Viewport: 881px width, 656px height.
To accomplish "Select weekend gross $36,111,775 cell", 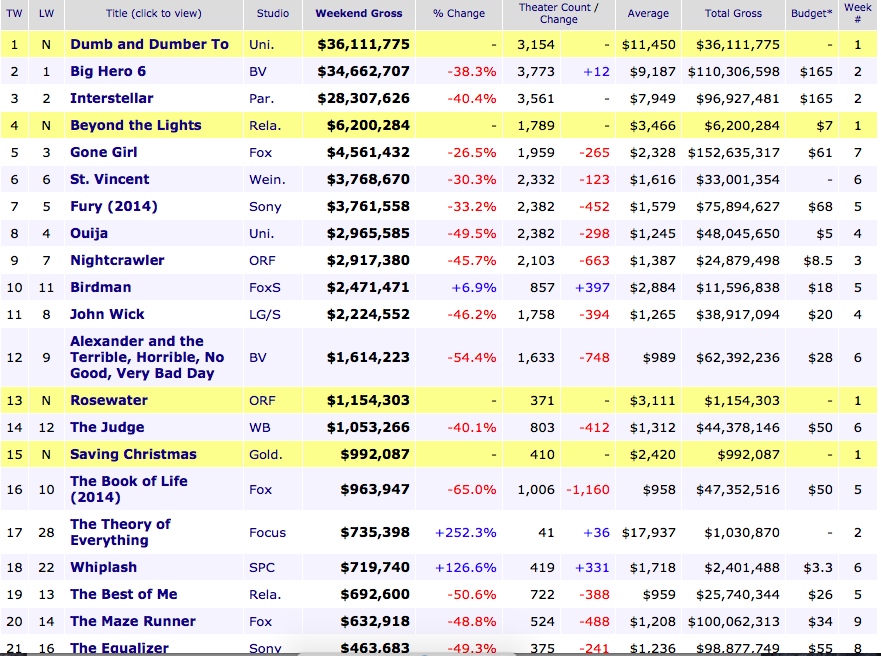I will (363, 44).
